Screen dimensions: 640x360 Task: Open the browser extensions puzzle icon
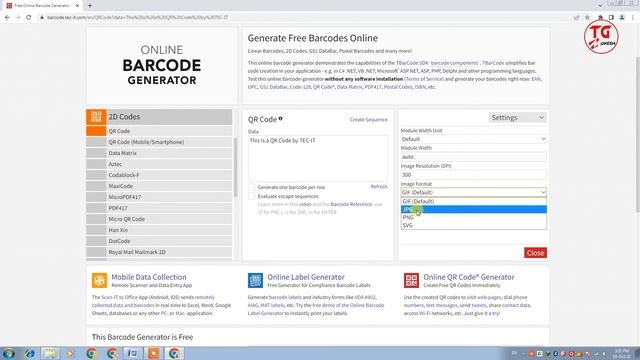[x=600, y=18]
